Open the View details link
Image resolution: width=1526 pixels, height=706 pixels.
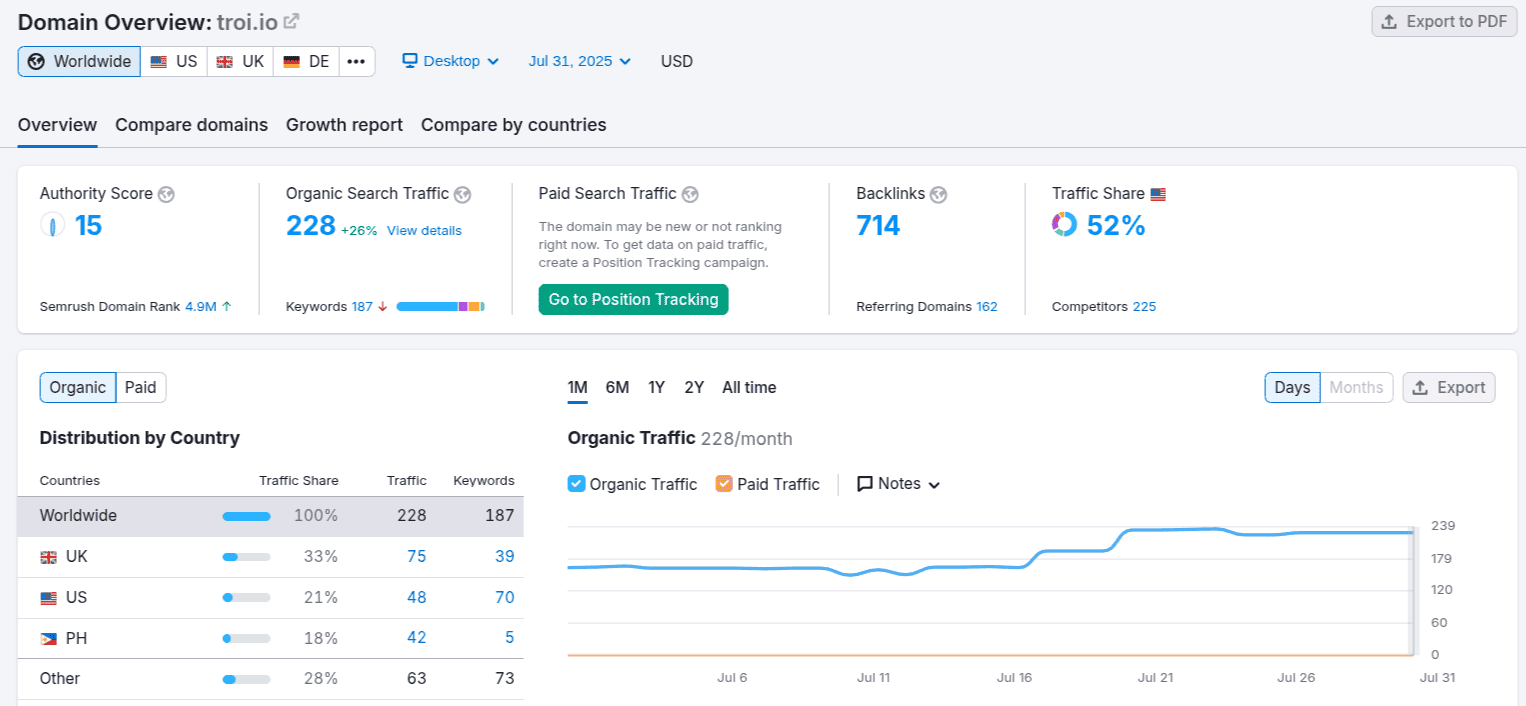pos(424,231)
